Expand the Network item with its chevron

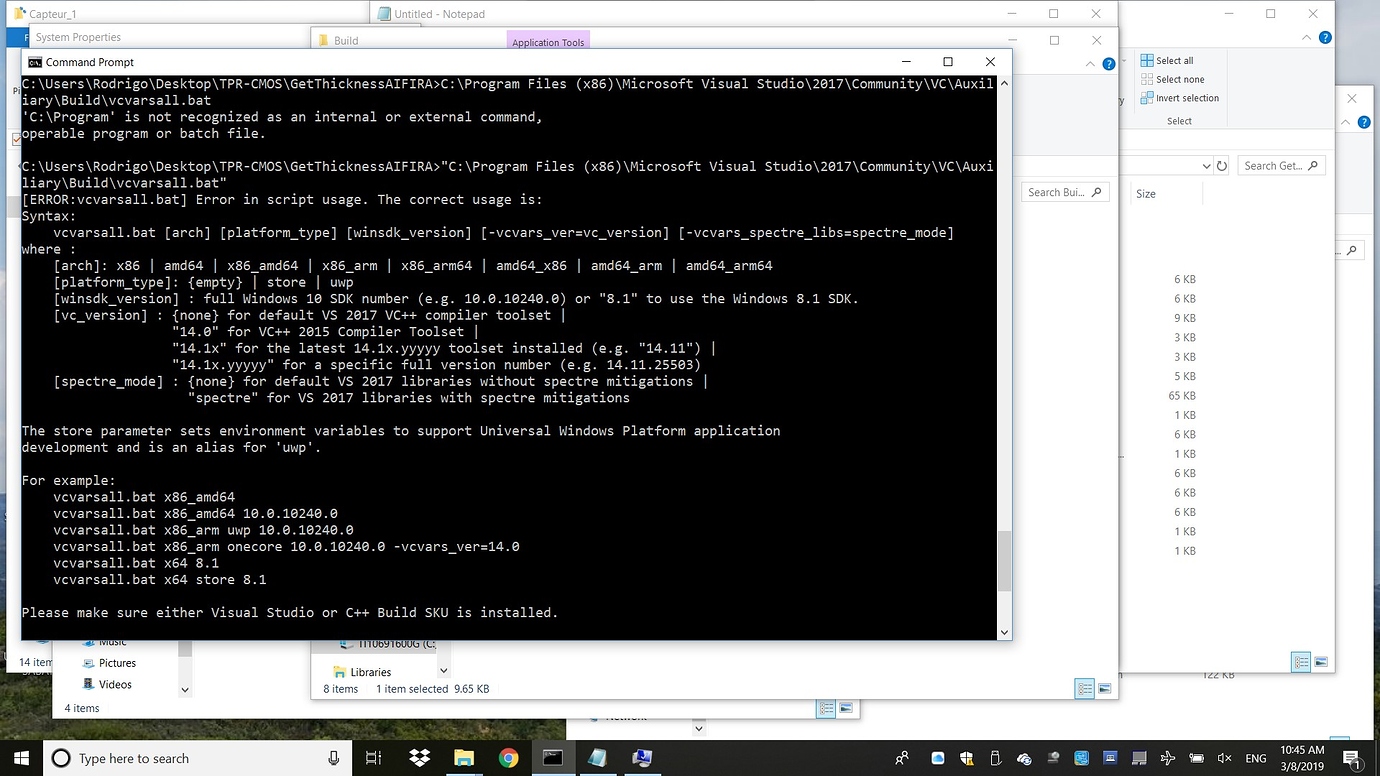pyautogui.click(x=698, y=727)
